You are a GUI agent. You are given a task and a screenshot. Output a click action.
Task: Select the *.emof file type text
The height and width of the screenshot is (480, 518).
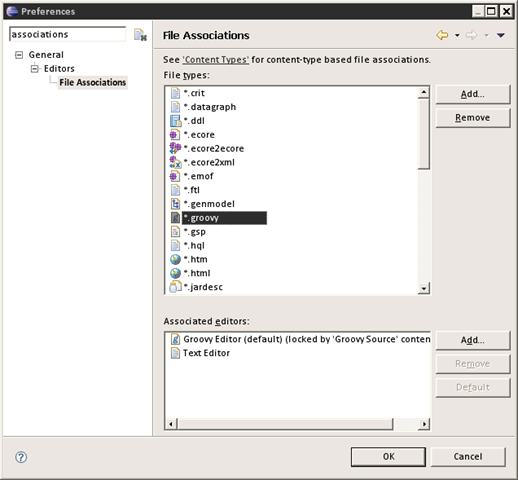click(198, 176)
